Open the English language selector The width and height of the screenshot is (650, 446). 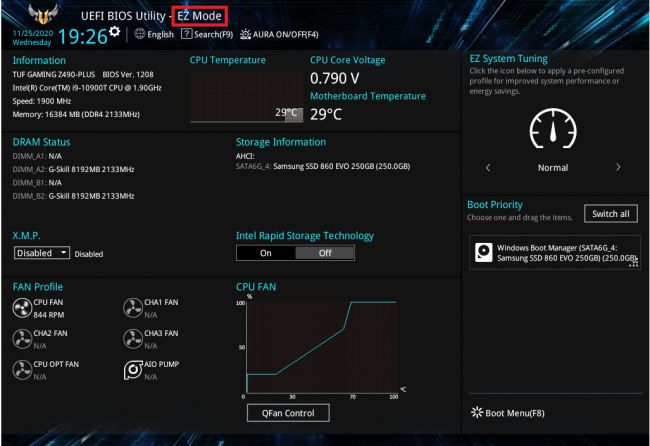pos(154,34)
